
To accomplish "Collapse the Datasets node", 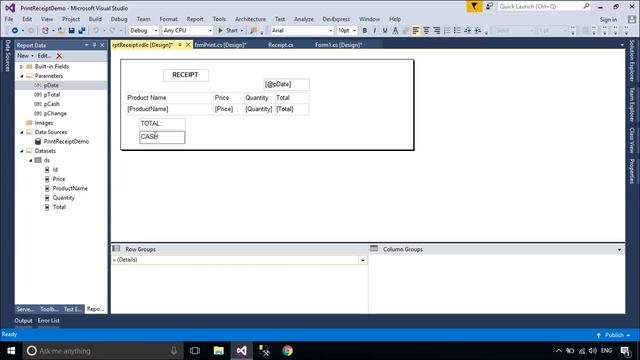I will (x=22, y=151).
